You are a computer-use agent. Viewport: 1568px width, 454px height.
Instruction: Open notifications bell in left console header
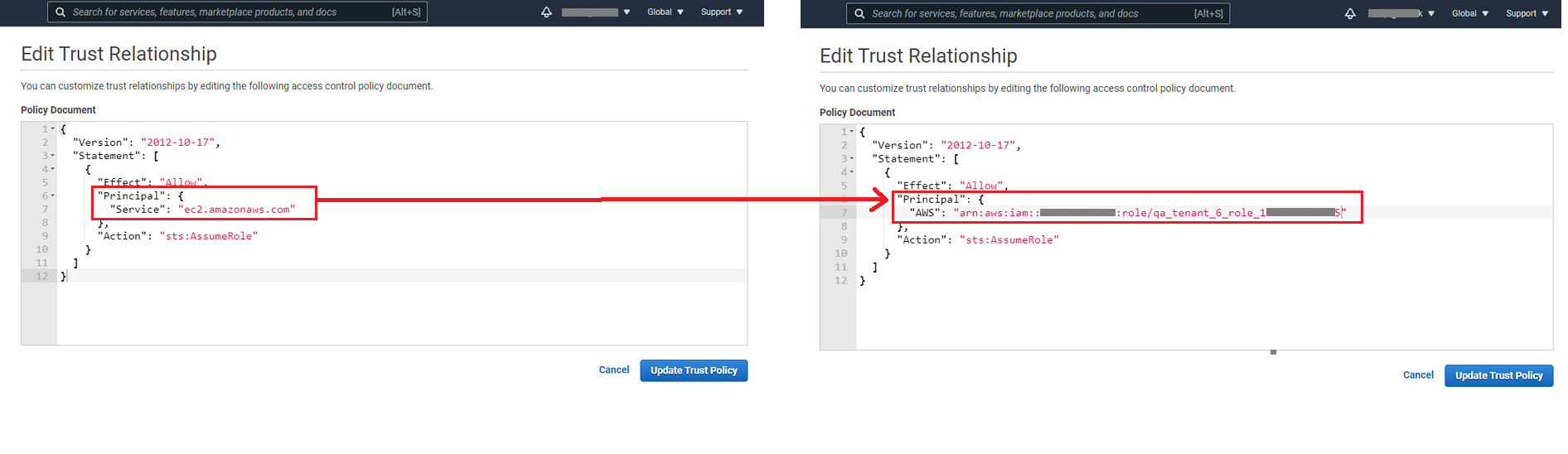coord(546,12)
